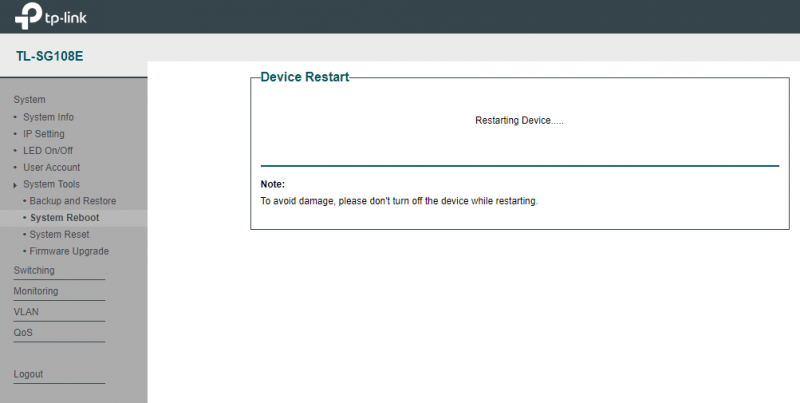Open the System menu section
Image resolution: width=800 pixels, height=403 pixels.
coord(29,100)
